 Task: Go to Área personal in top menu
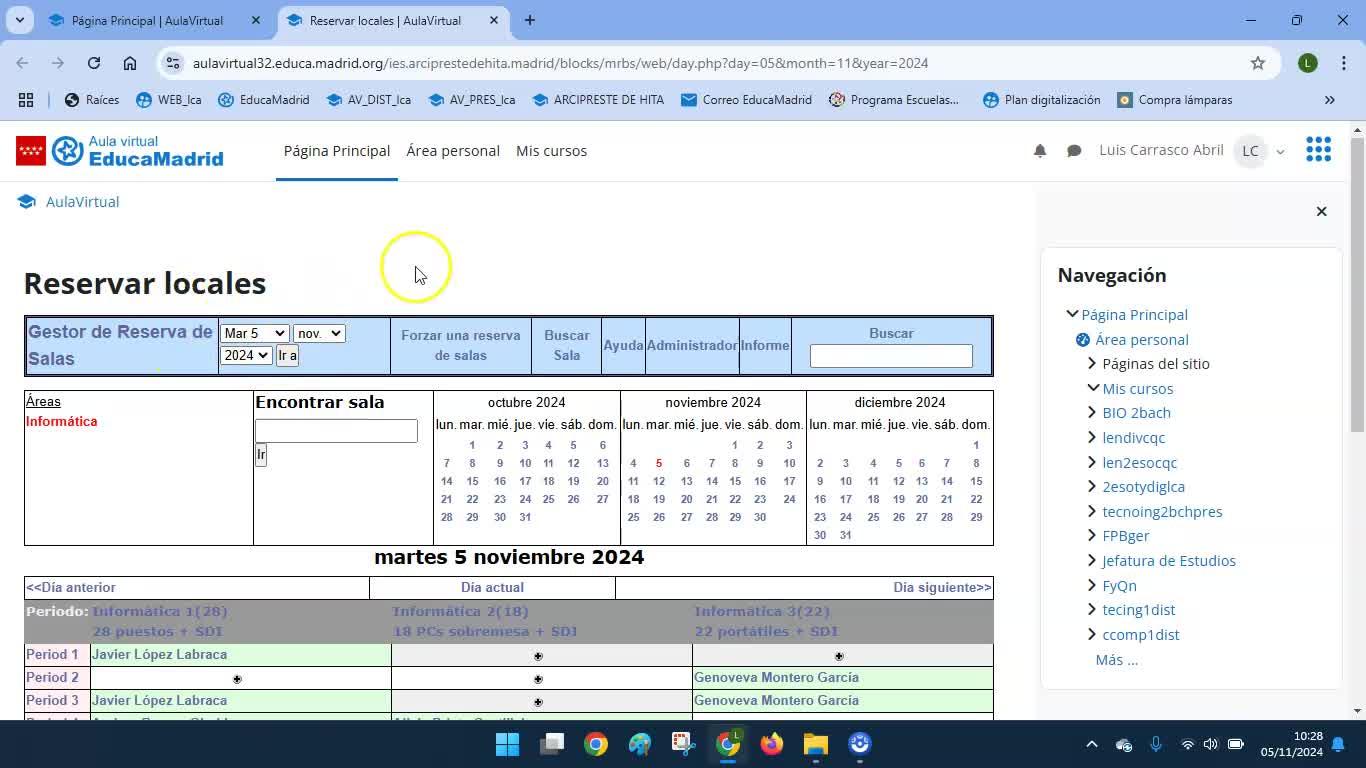pyautogui.click(x=453, y=151)
